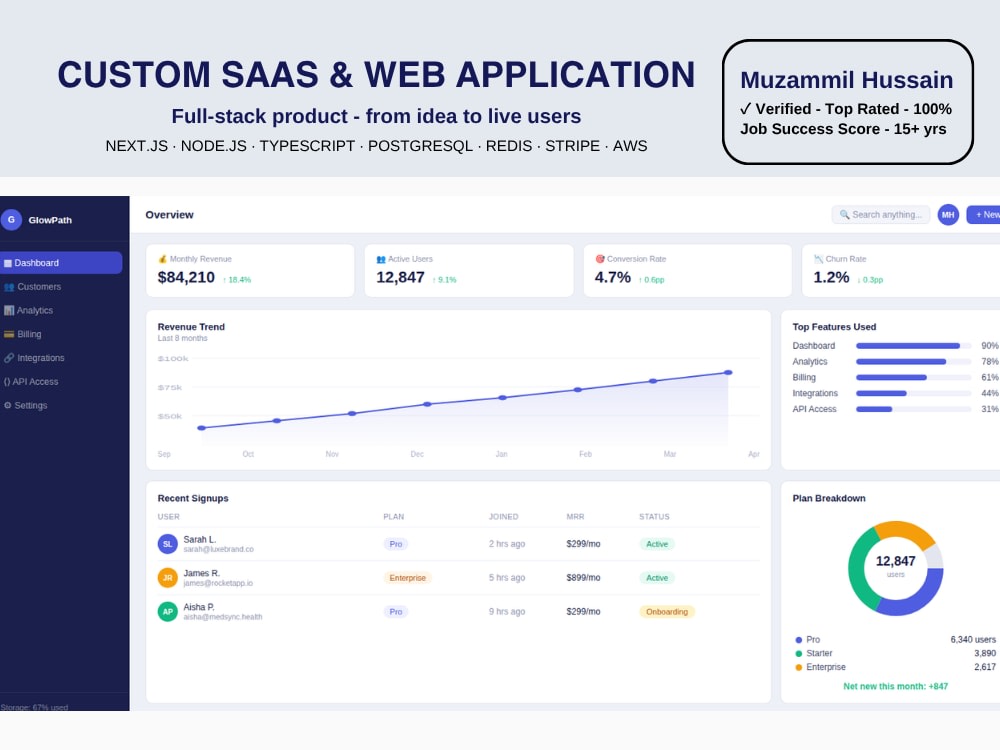
Task: Click the USER column header
Action: pyautogui.click(x=168, y=517)
